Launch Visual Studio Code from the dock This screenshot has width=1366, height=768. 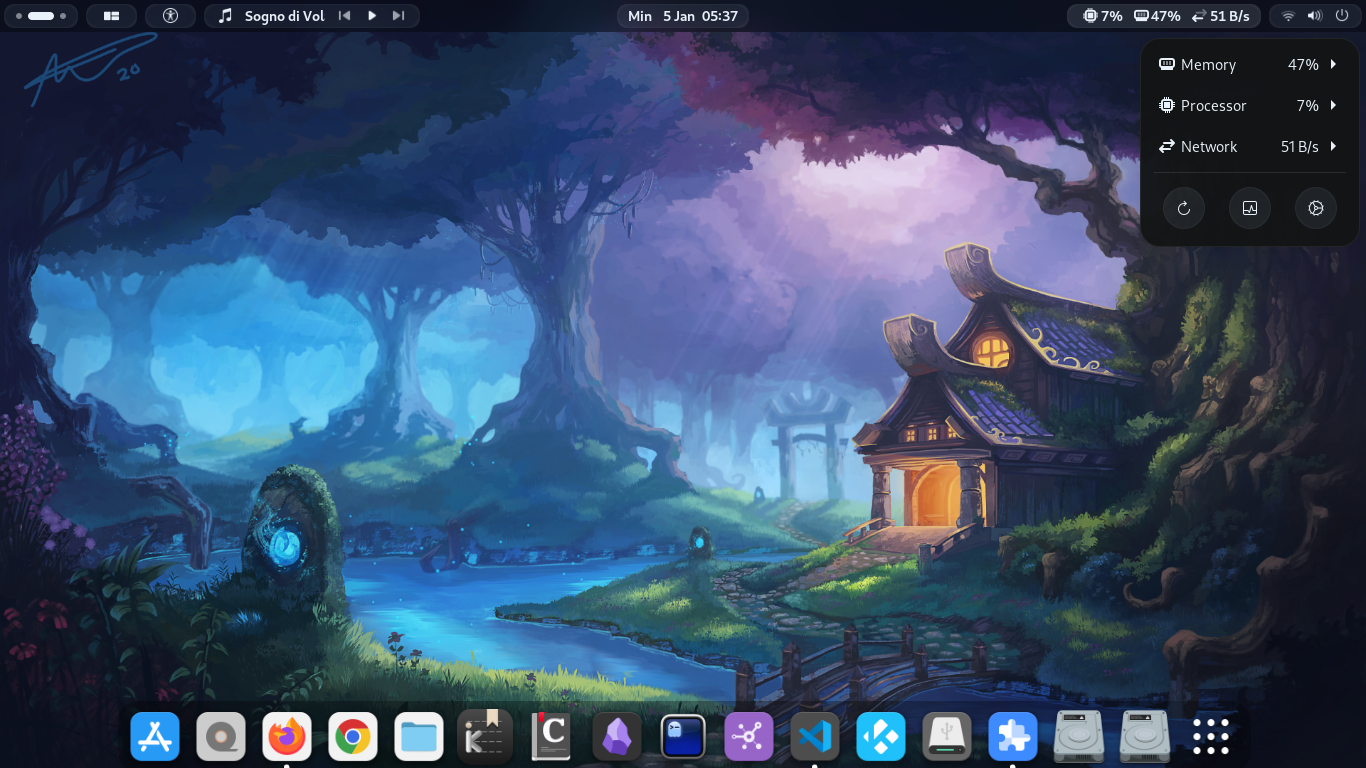pyautogui.click(x=815, y=737)
